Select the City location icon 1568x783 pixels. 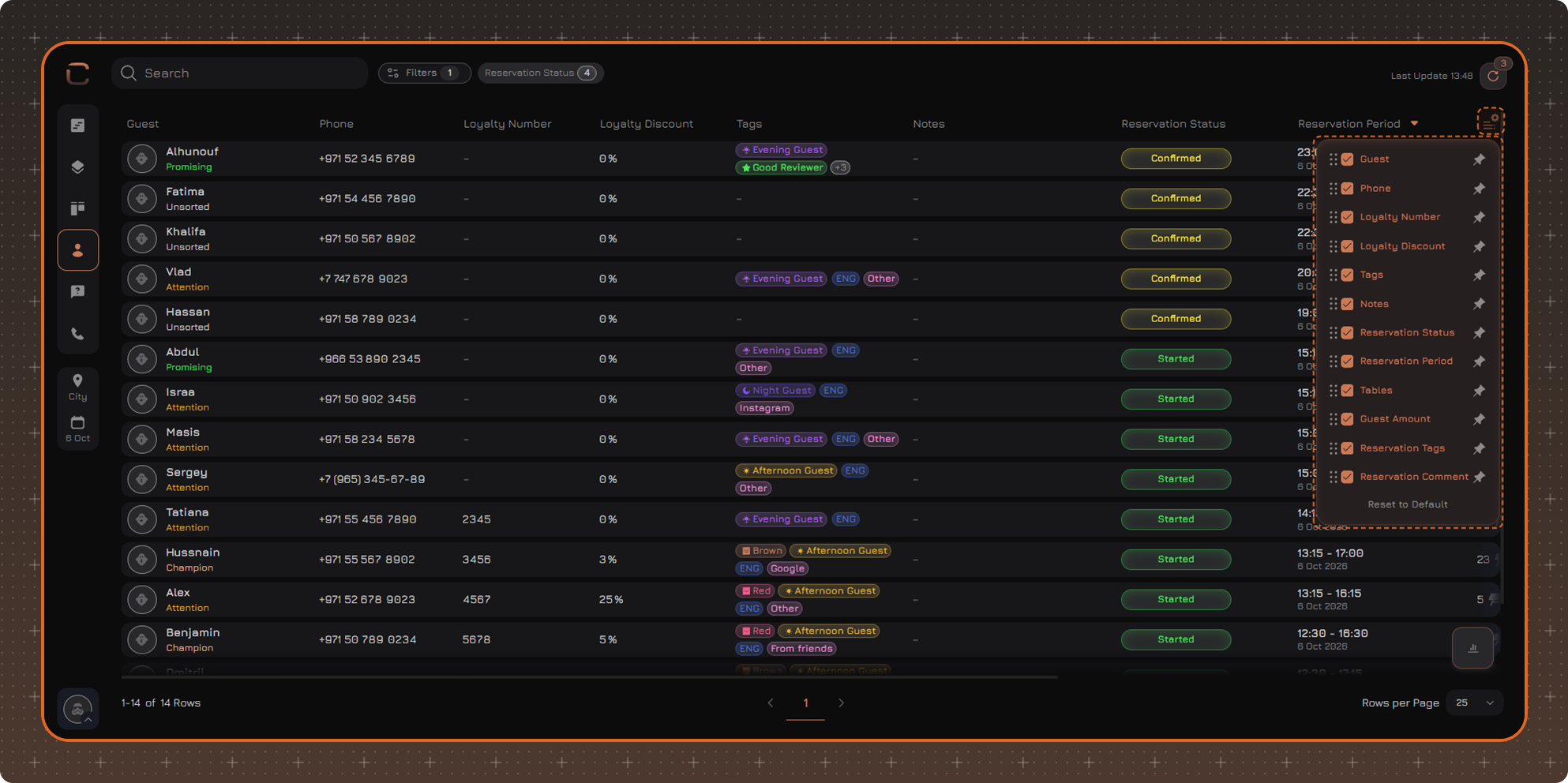[x=77, y=387]
